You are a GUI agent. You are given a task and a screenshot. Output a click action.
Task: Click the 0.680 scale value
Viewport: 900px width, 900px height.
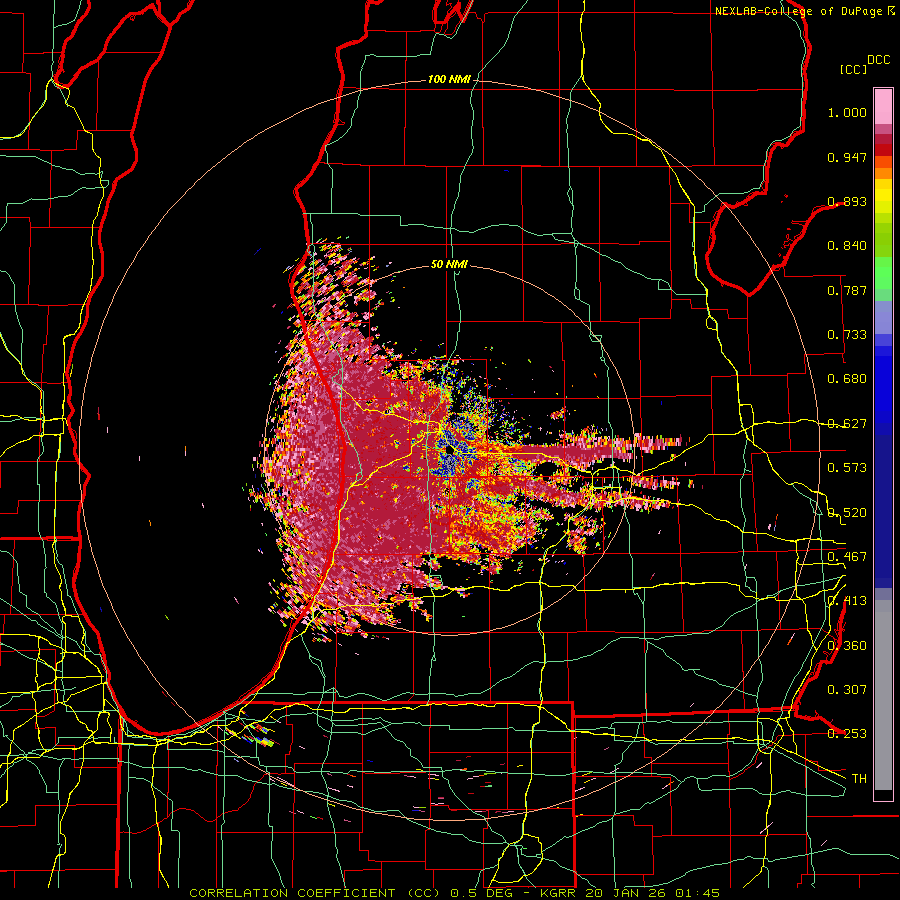[x=847, y=379]
